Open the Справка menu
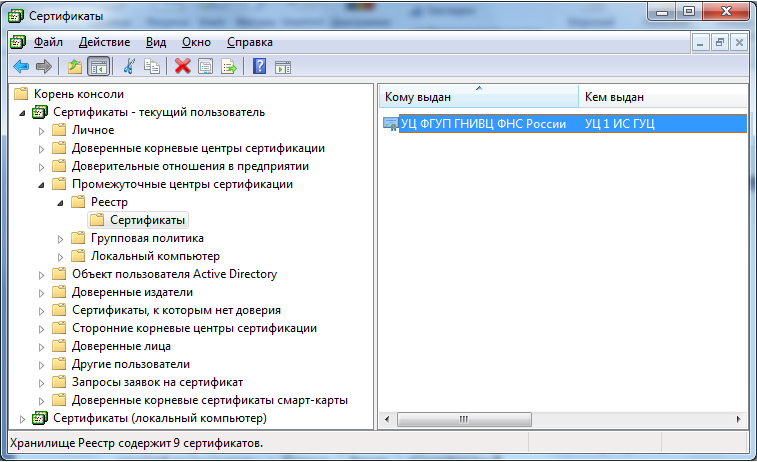The width and height of the screenshot is (757, 462). point(249,42)
